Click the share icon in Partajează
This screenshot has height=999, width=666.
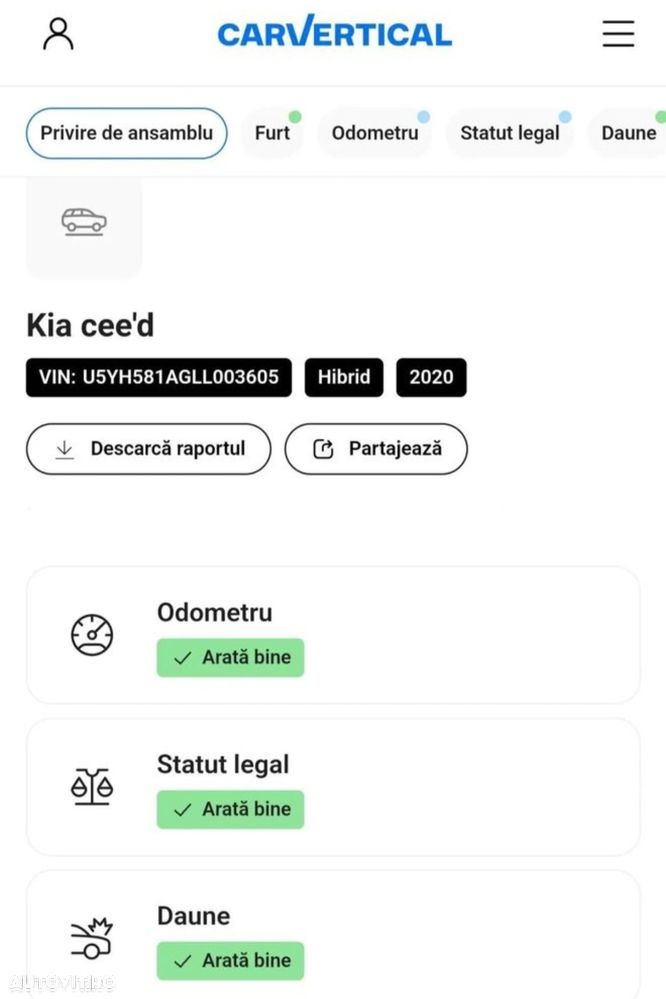pos(323,449)
